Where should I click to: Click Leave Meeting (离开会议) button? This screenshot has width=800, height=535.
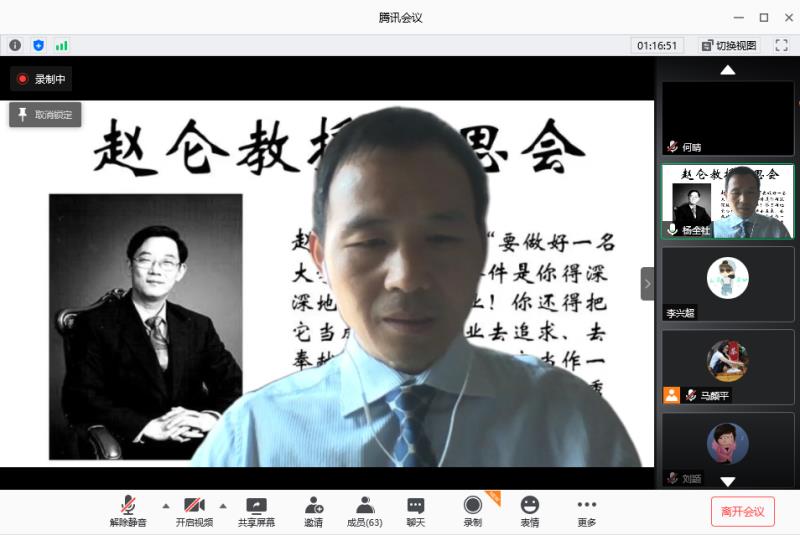tap(742, 511)
